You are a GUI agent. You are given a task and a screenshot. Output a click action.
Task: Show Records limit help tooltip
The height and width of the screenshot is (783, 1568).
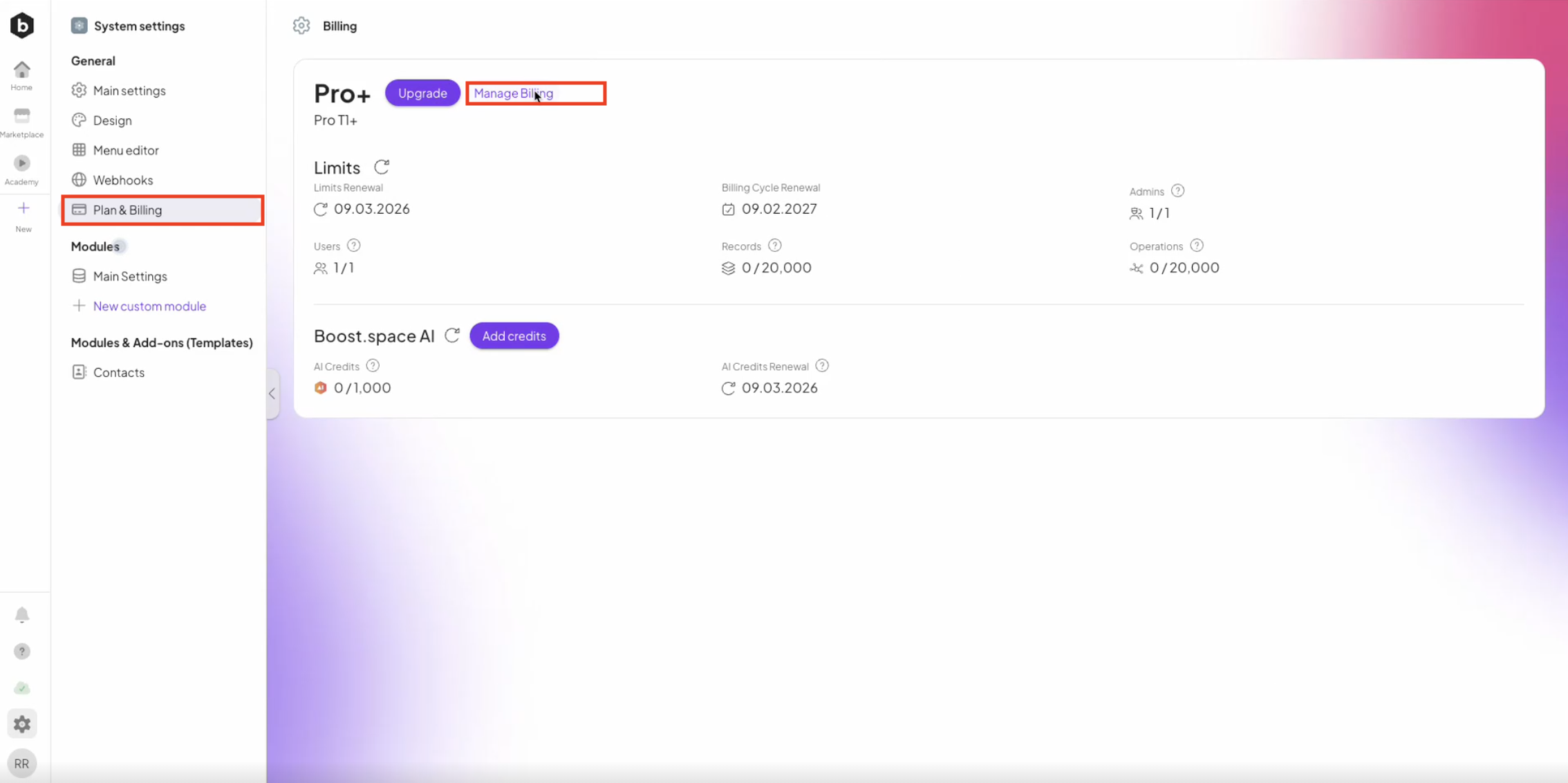(775, 246)
